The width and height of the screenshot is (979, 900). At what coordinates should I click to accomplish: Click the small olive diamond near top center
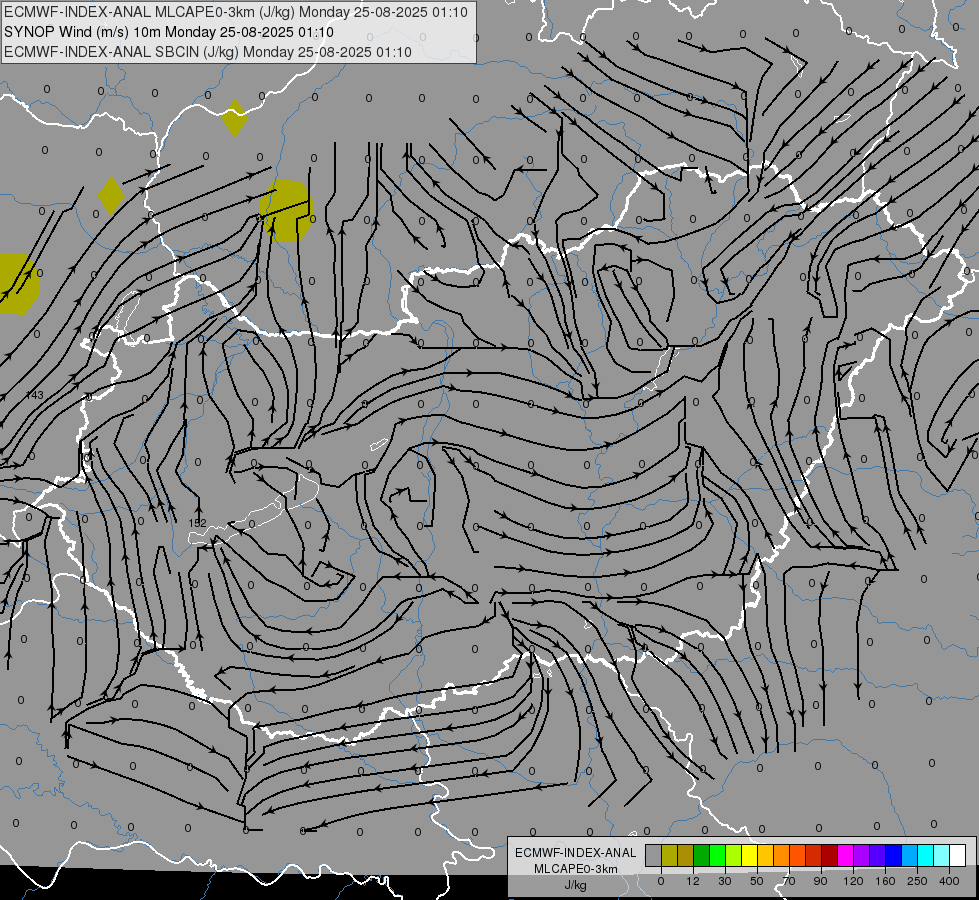(235, 117)
